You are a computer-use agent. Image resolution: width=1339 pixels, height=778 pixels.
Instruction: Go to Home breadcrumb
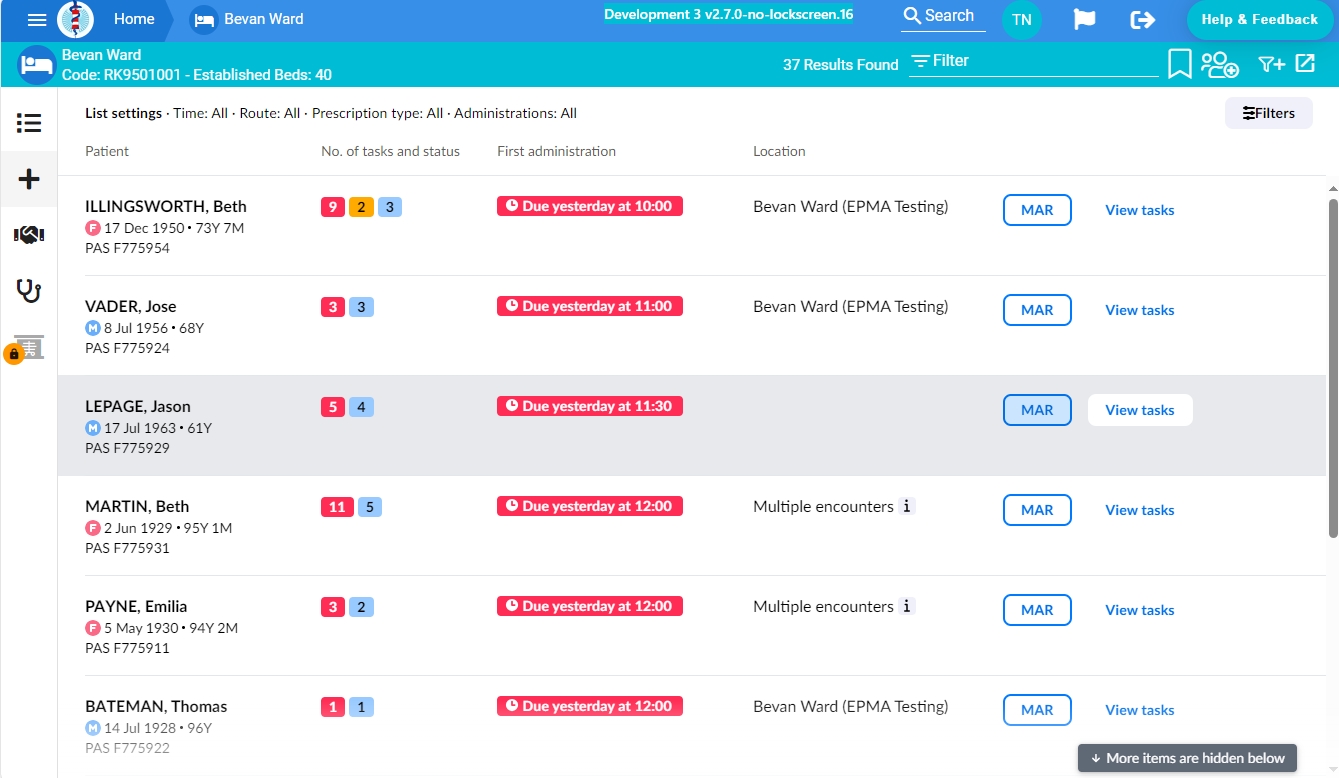click(134, 19)
